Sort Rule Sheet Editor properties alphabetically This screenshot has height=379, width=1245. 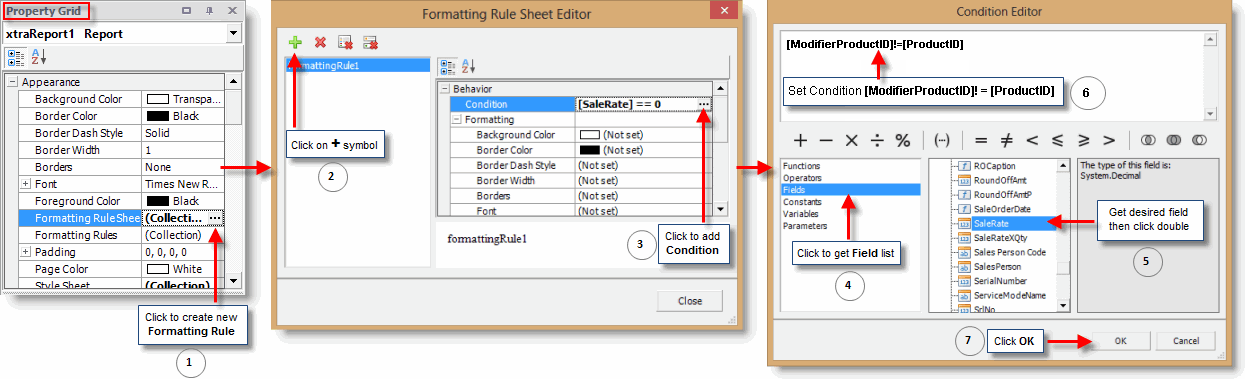469,65
